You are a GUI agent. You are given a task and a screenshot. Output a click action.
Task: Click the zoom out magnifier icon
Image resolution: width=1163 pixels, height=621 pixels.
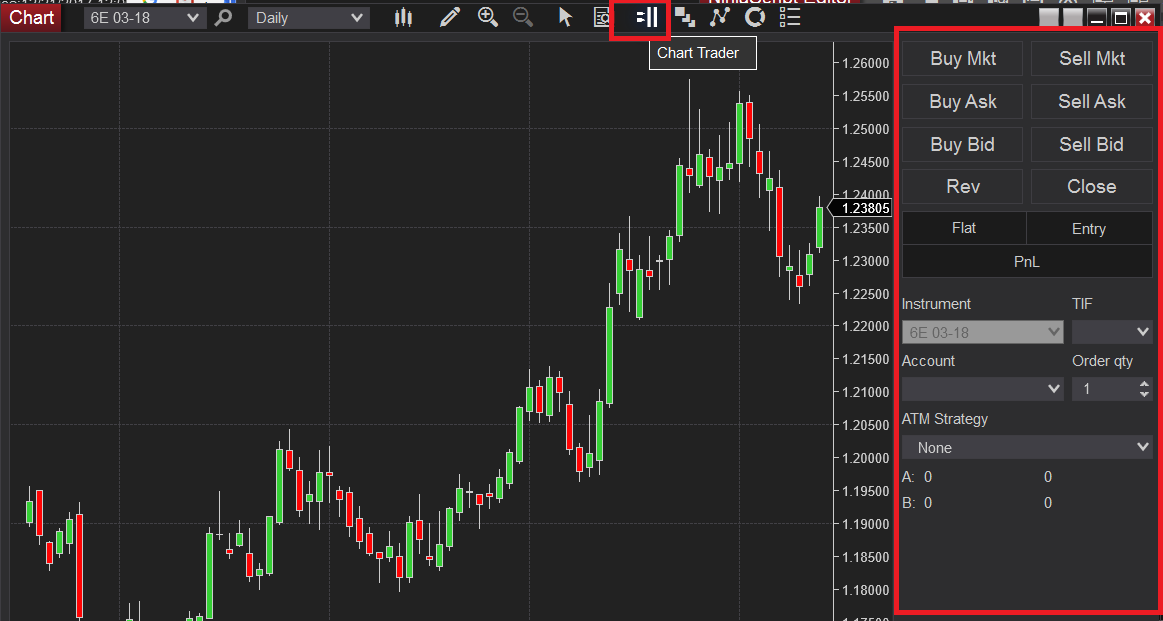click(x=523, y=17)
